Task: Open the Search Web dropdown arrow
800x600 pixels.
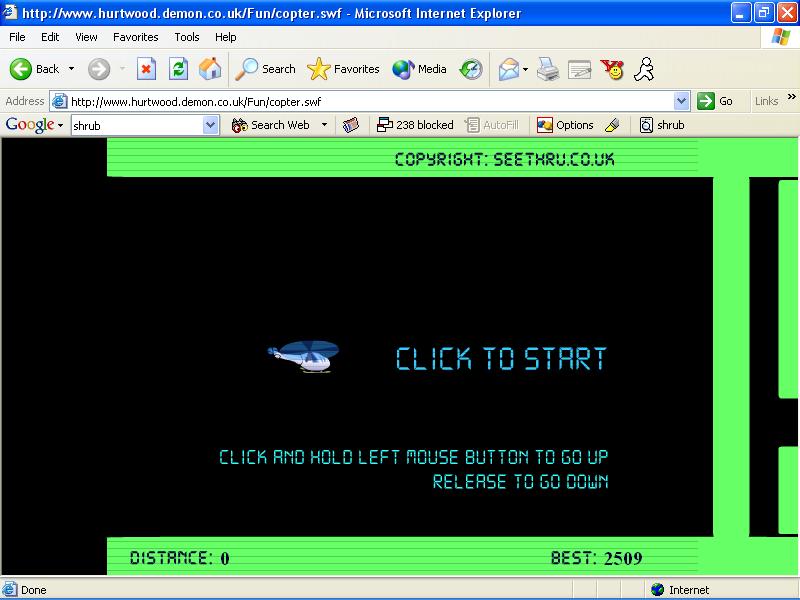Action: [324, 125]
